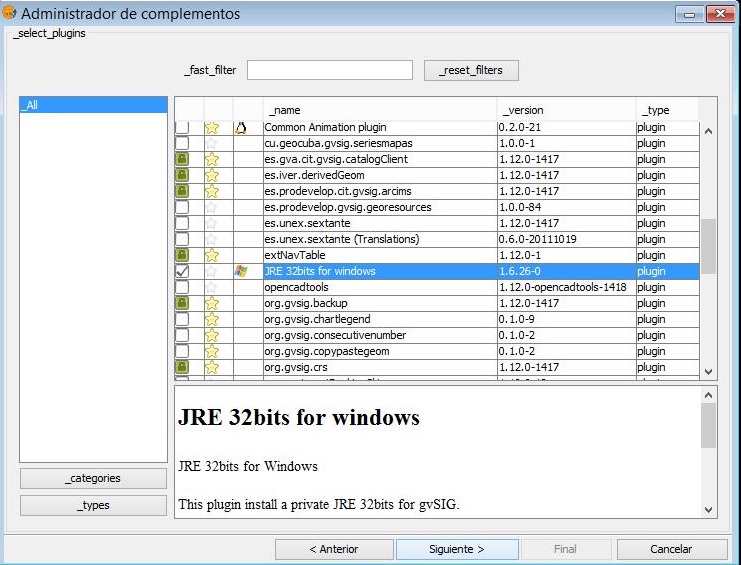Select the es.iver.derivedGeom row name
Image resolution: width=741 pixels, height=565 pixels.
click(314, 175)
